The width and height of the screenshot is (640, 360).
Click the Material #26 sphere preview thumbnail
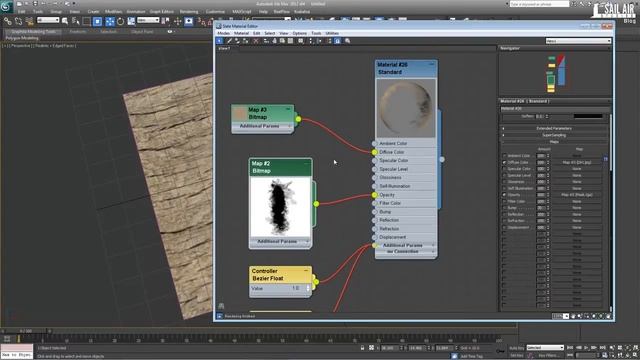[406, 108]
